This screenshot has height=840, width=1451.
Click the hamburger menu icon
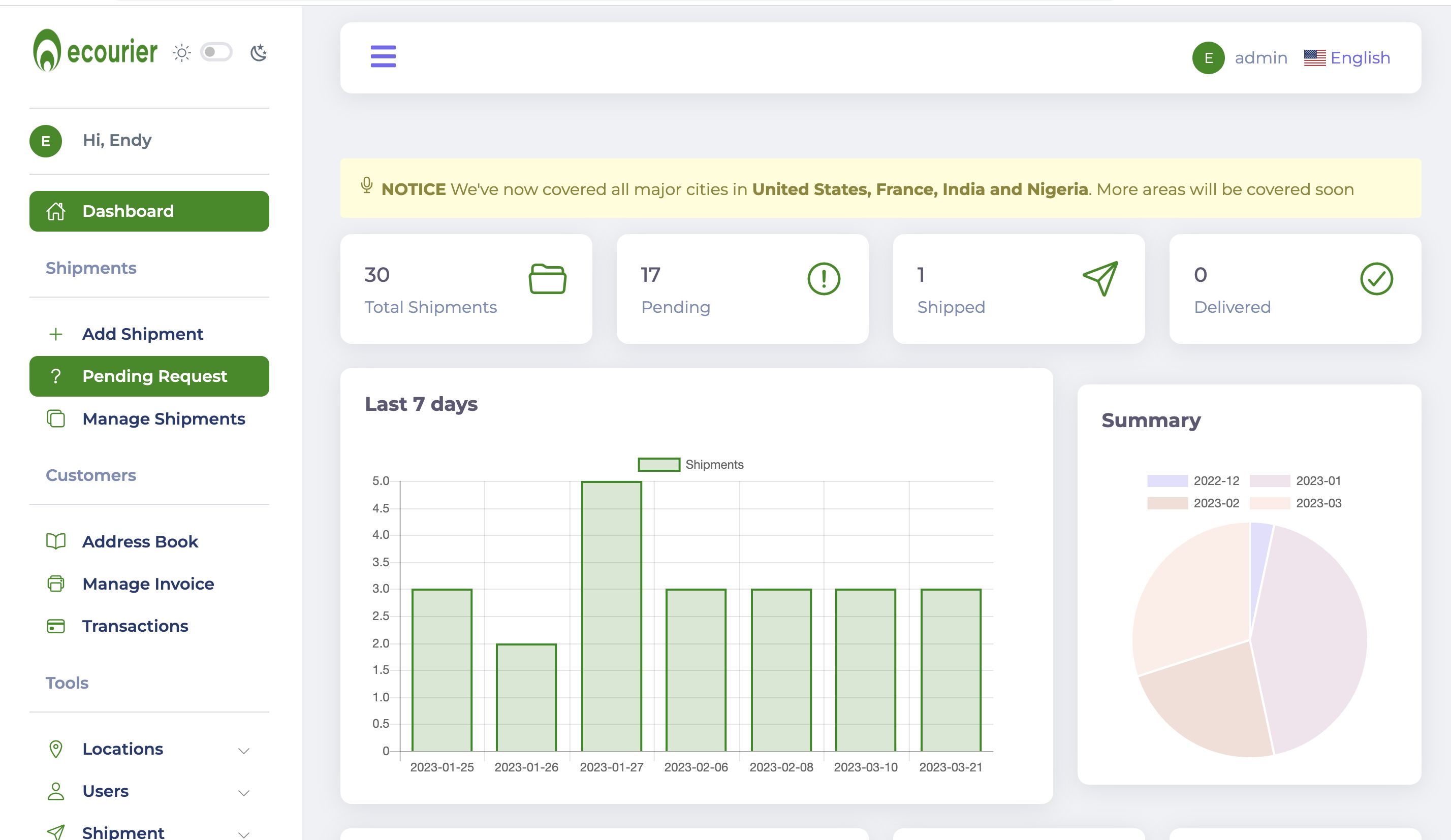coord(383,56)
